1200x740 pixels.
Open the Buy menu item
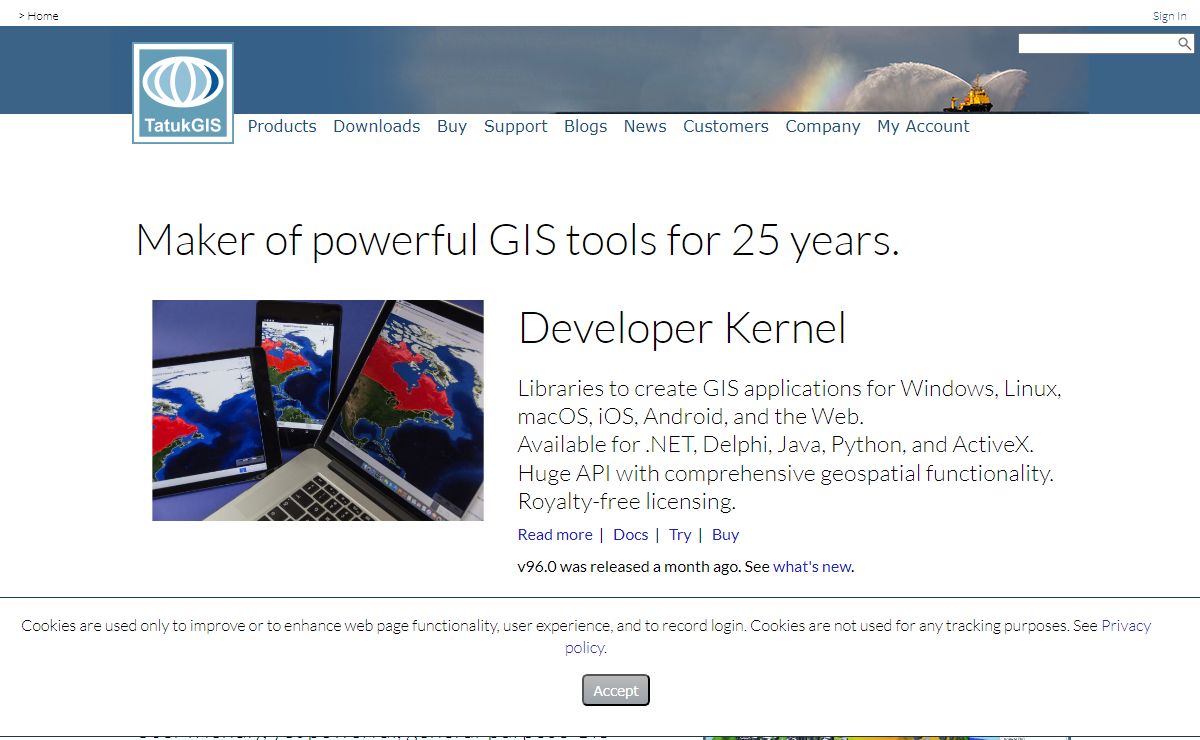[452, 126]
